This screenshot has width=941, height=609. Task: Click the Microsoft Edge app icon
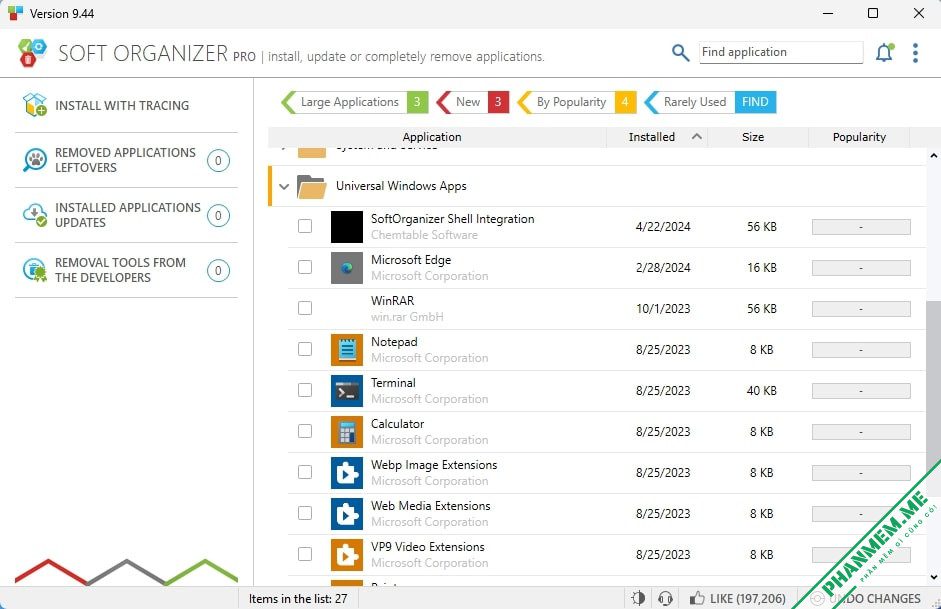(347, 268)
